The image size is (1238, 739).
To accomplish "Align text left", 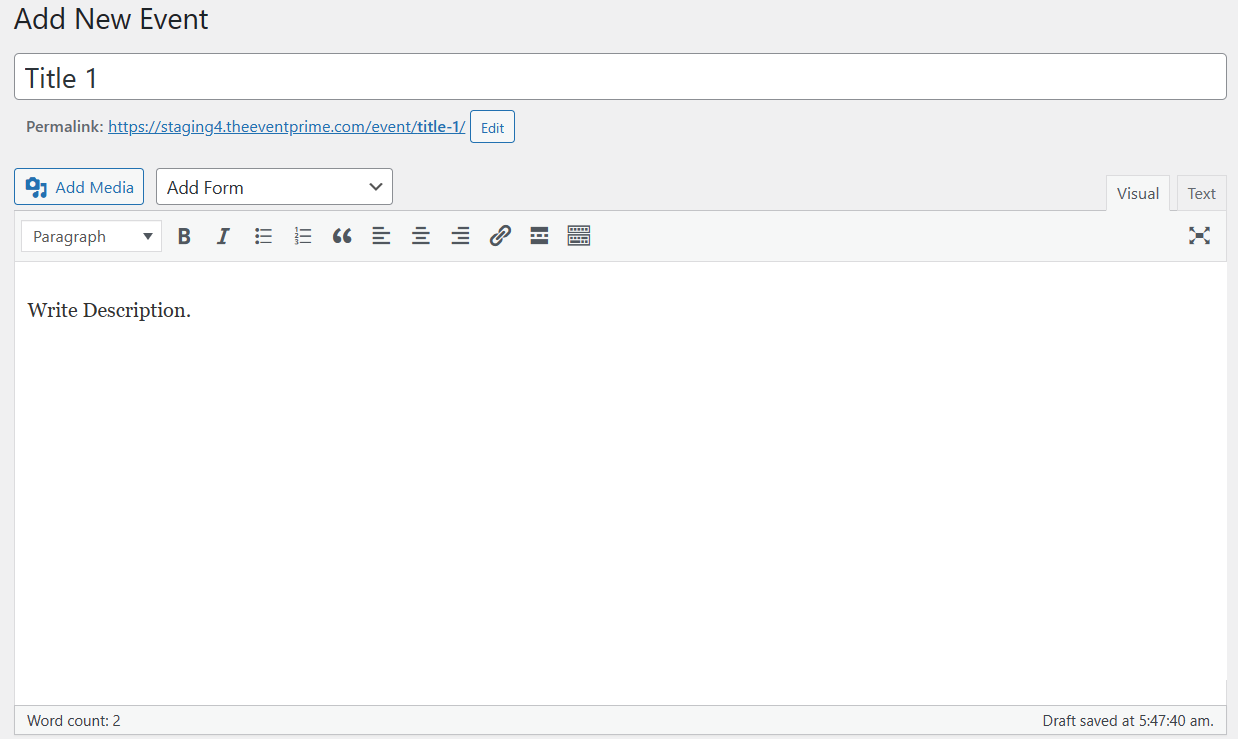I will (x=381, y=236).
